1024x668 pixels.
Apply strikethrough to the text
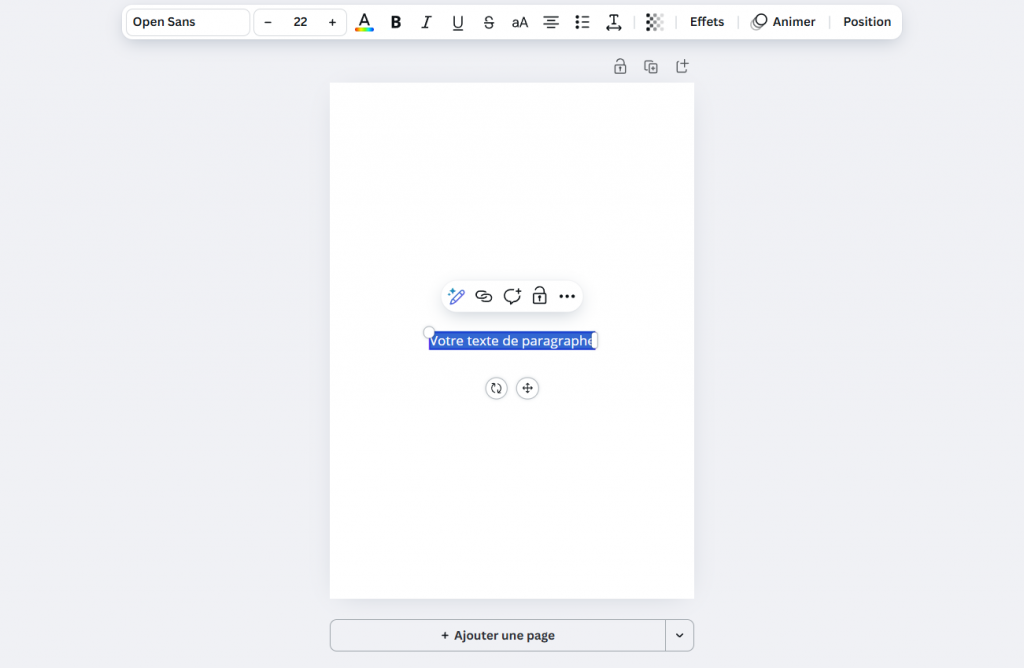[x=489, y=22]
